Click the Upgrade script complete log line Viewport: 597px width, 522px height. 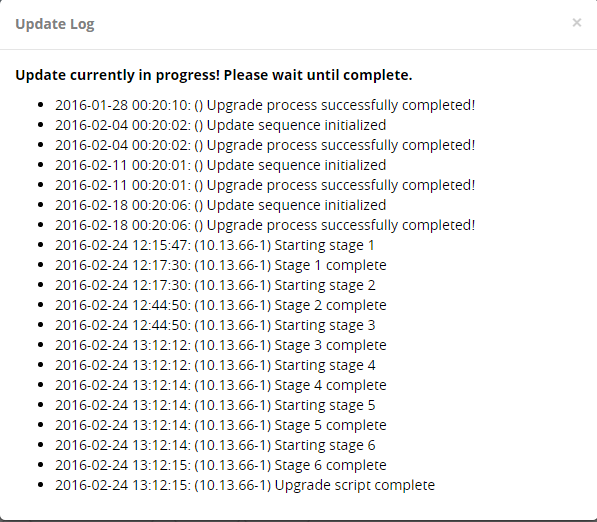[x=245, y=485]
